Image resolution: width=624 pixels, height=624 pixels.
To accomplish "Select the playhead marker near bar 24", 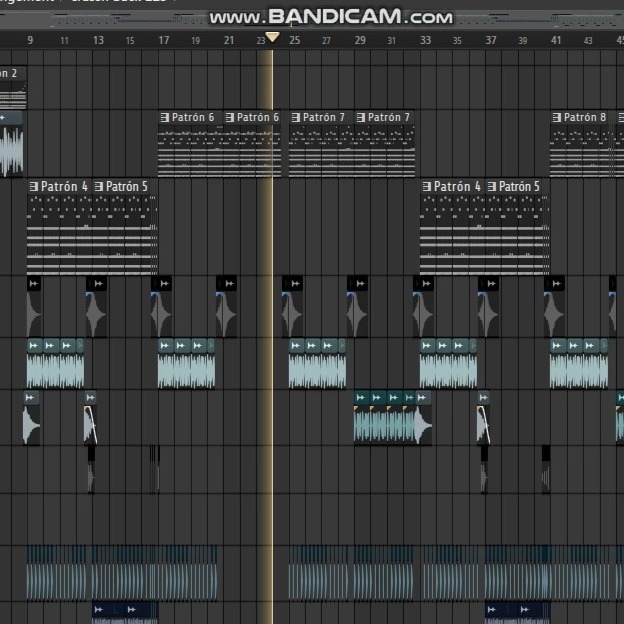I will (272, 37).
